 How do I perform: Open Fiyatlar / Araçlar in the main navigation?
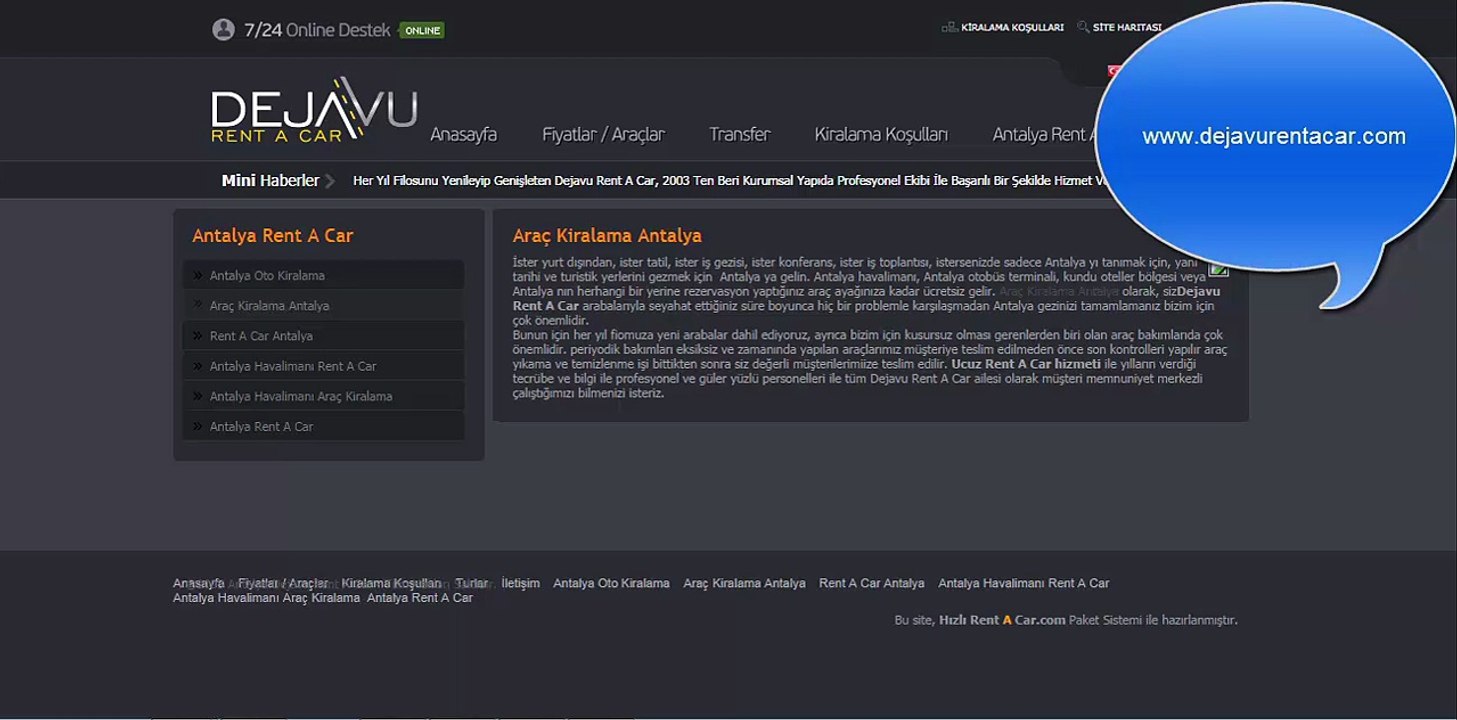click(603, 134)
